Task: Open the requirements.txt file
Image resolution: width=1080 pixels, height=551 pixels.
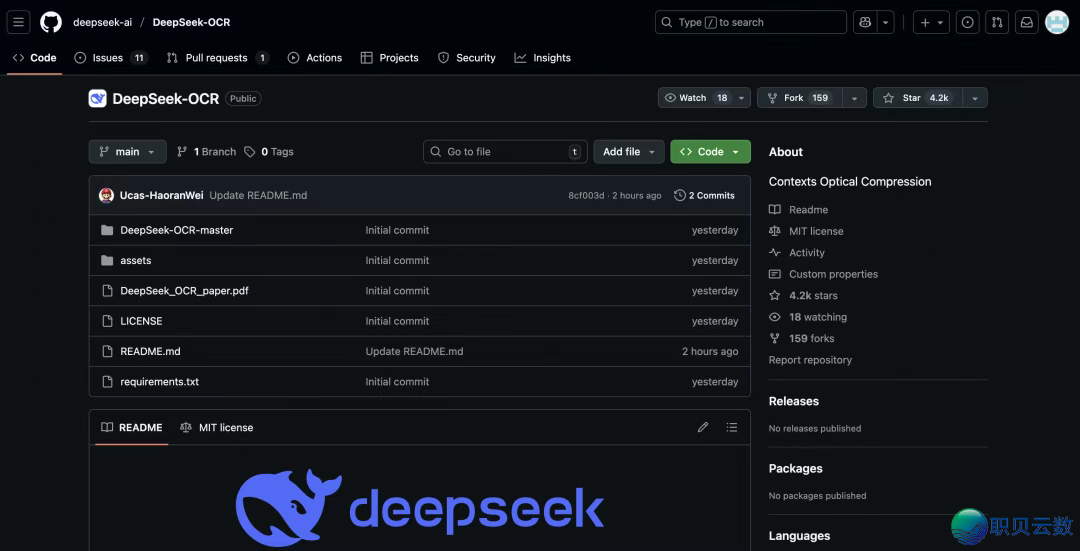Action: pos(160,382)
